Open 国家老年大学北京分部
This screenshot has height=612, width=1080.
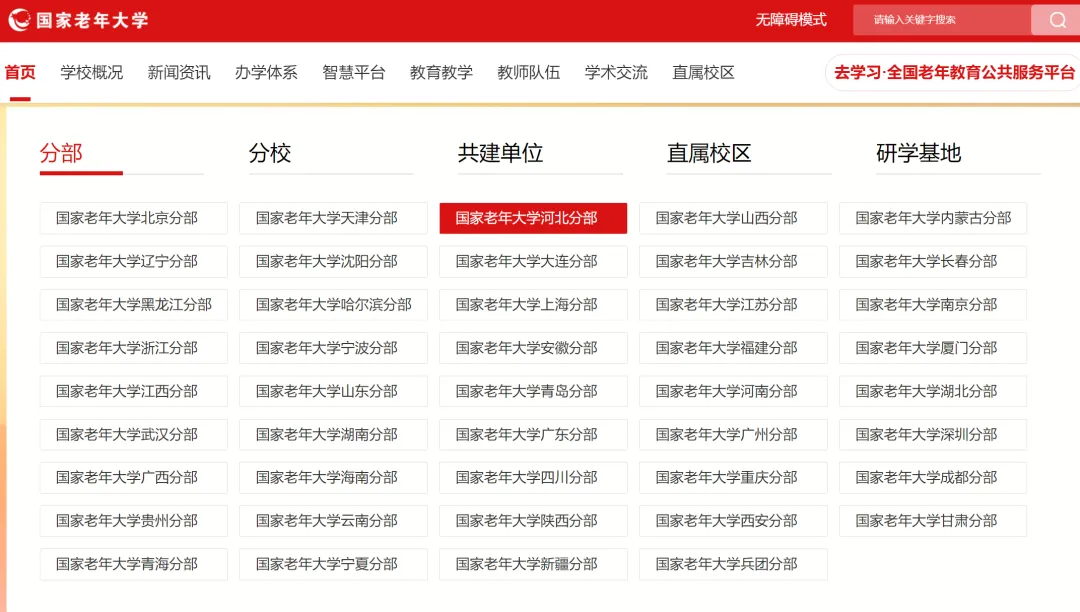(134, 218)
